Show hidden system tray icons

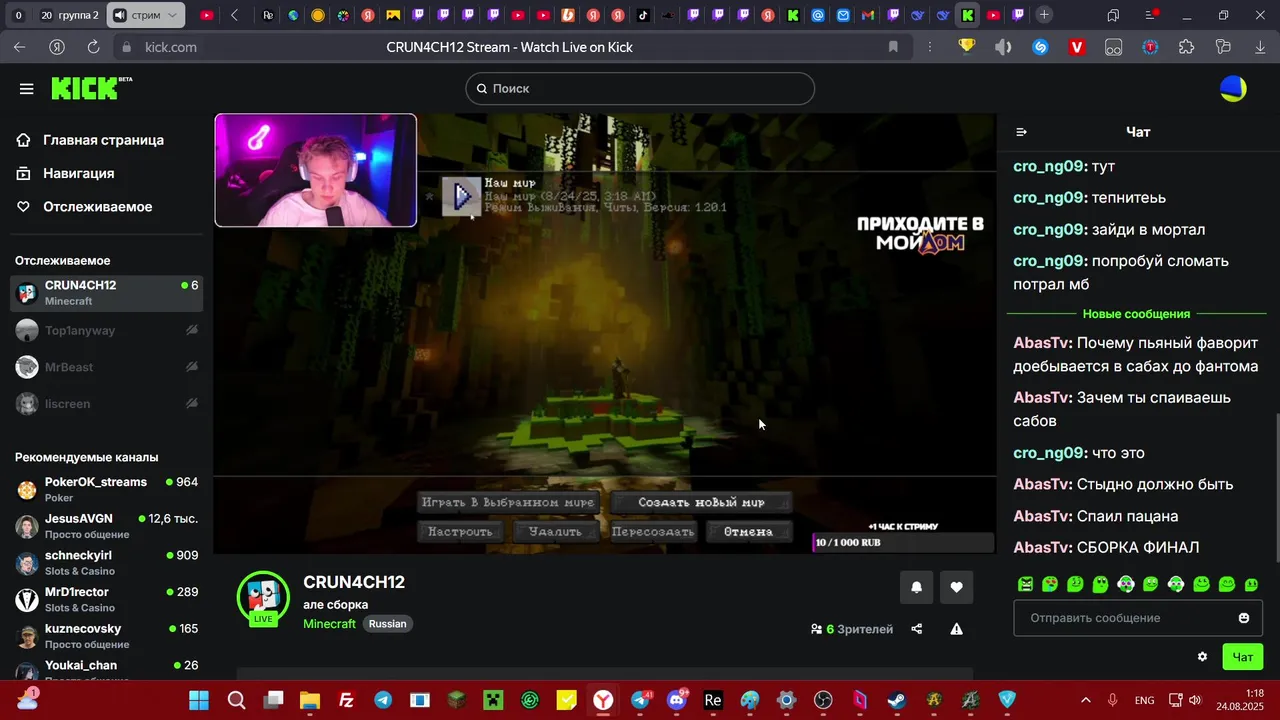click(1085, 700)
